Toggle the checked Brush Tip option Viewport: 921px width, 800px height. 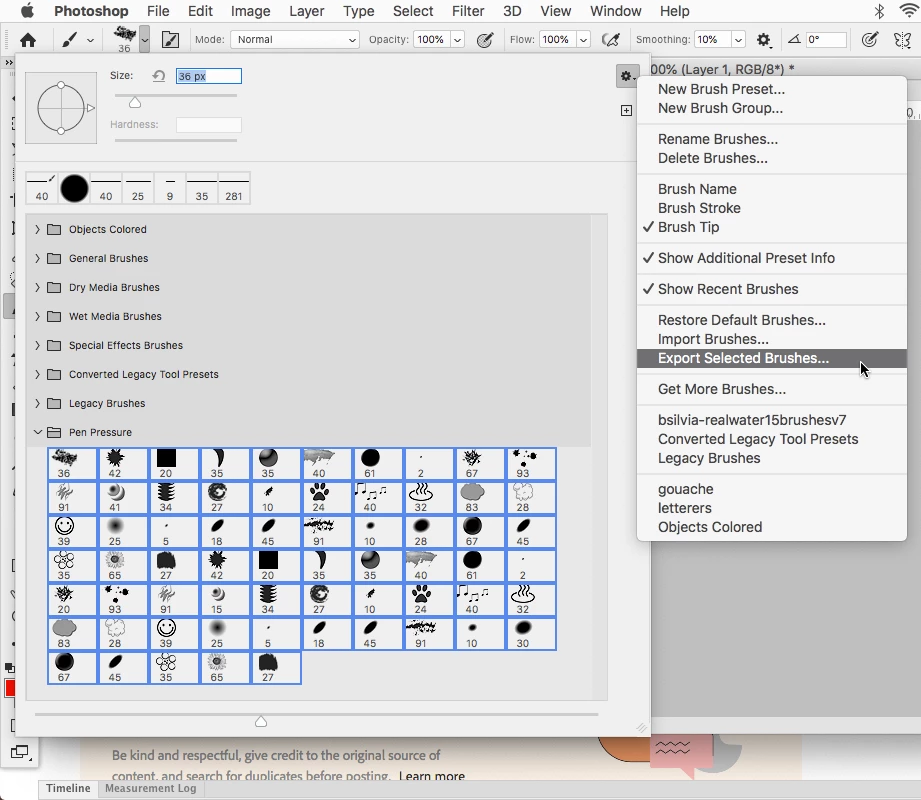688,227
